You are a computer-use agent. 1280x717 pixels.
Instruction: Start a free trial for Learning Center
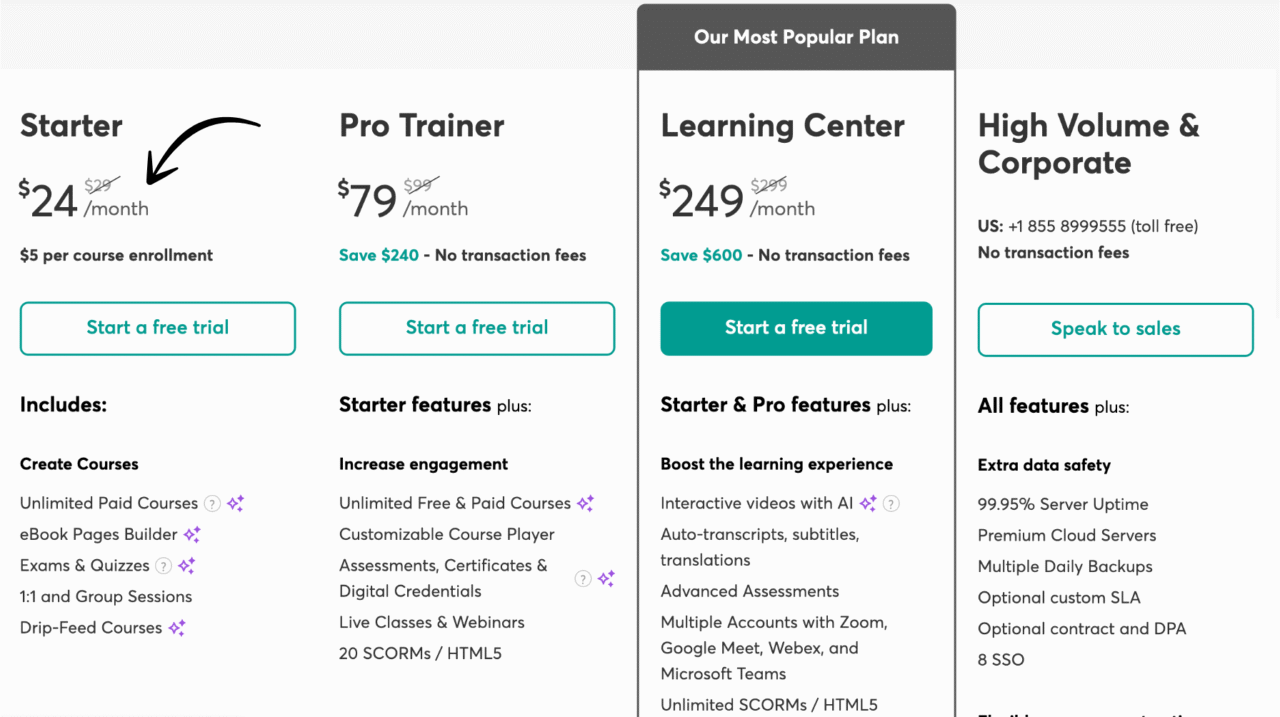tap(796, 328)
